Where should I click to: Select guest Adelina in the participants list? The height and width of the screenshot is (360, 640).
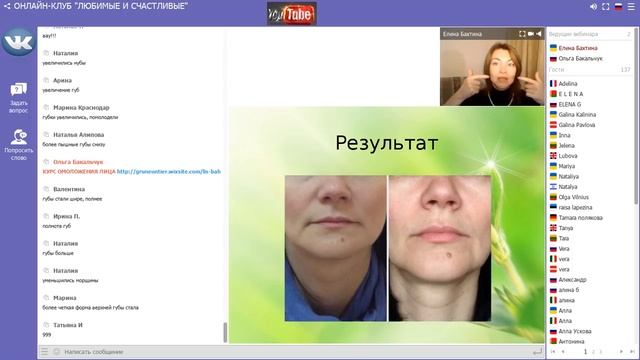pos(568,83)
